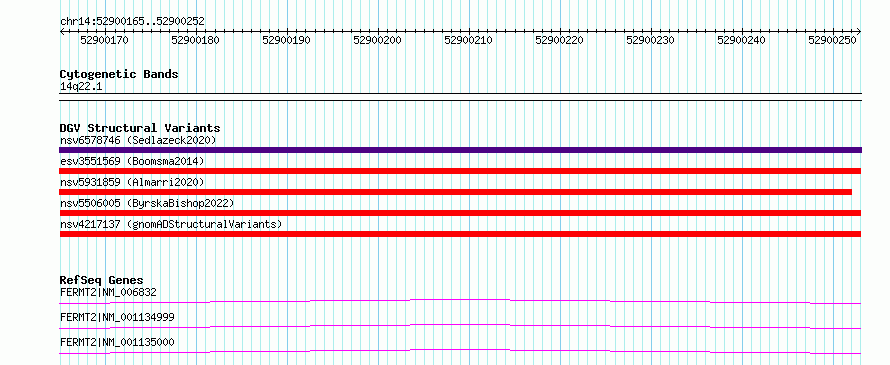This screenshot has width=890, height=365.
Task: Click the chr14:52900165..52900252 region label
Action: [x=132, y=22]
